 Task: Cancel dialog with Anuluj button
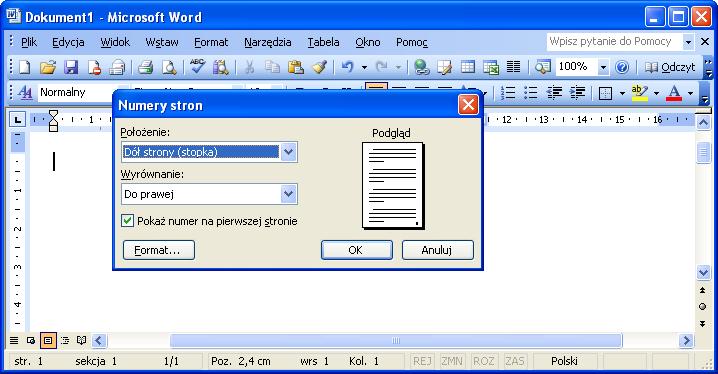pyautogui.click(x=438, y=250)
